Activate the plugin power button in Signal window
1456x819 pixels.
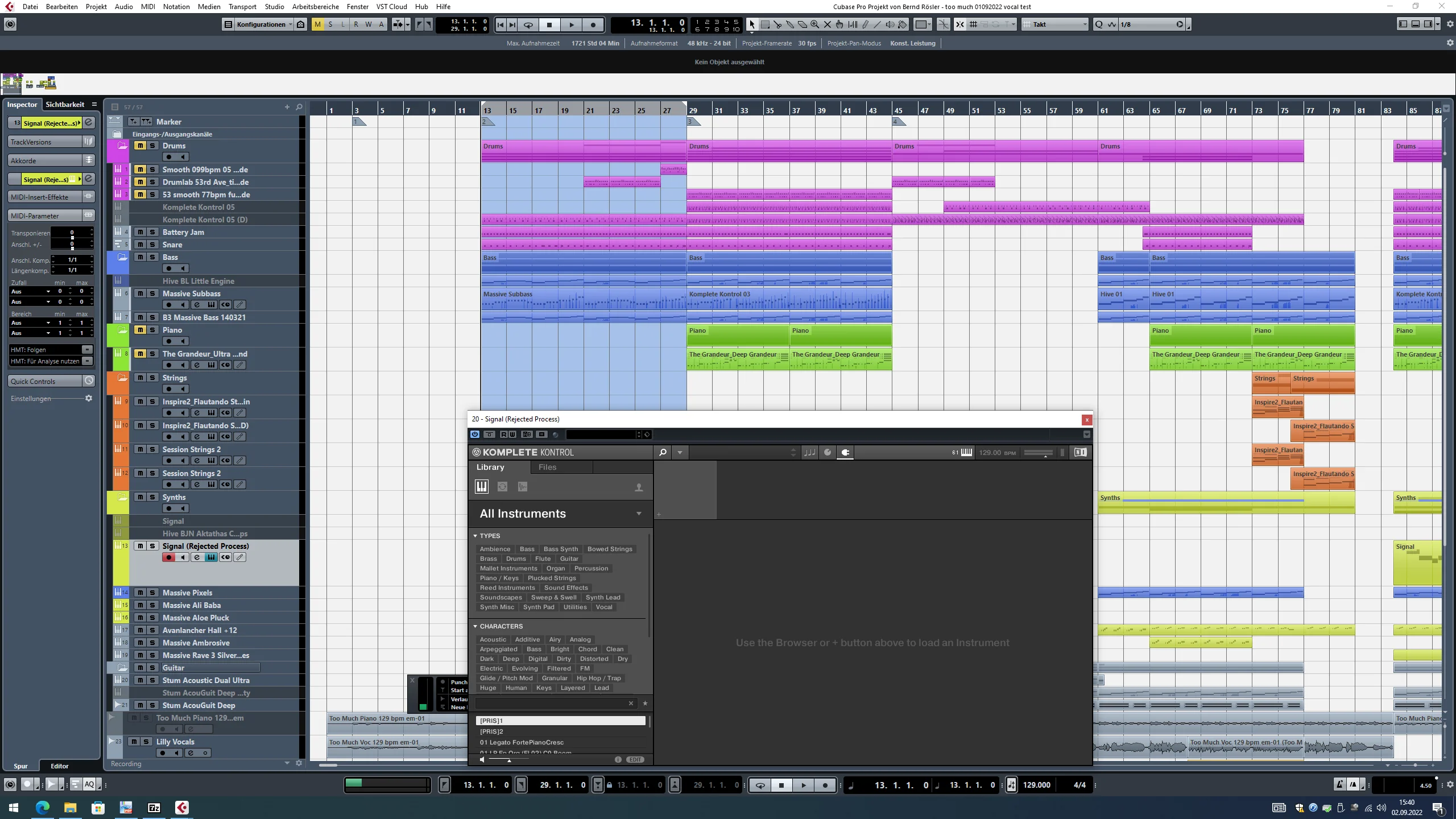475,435
